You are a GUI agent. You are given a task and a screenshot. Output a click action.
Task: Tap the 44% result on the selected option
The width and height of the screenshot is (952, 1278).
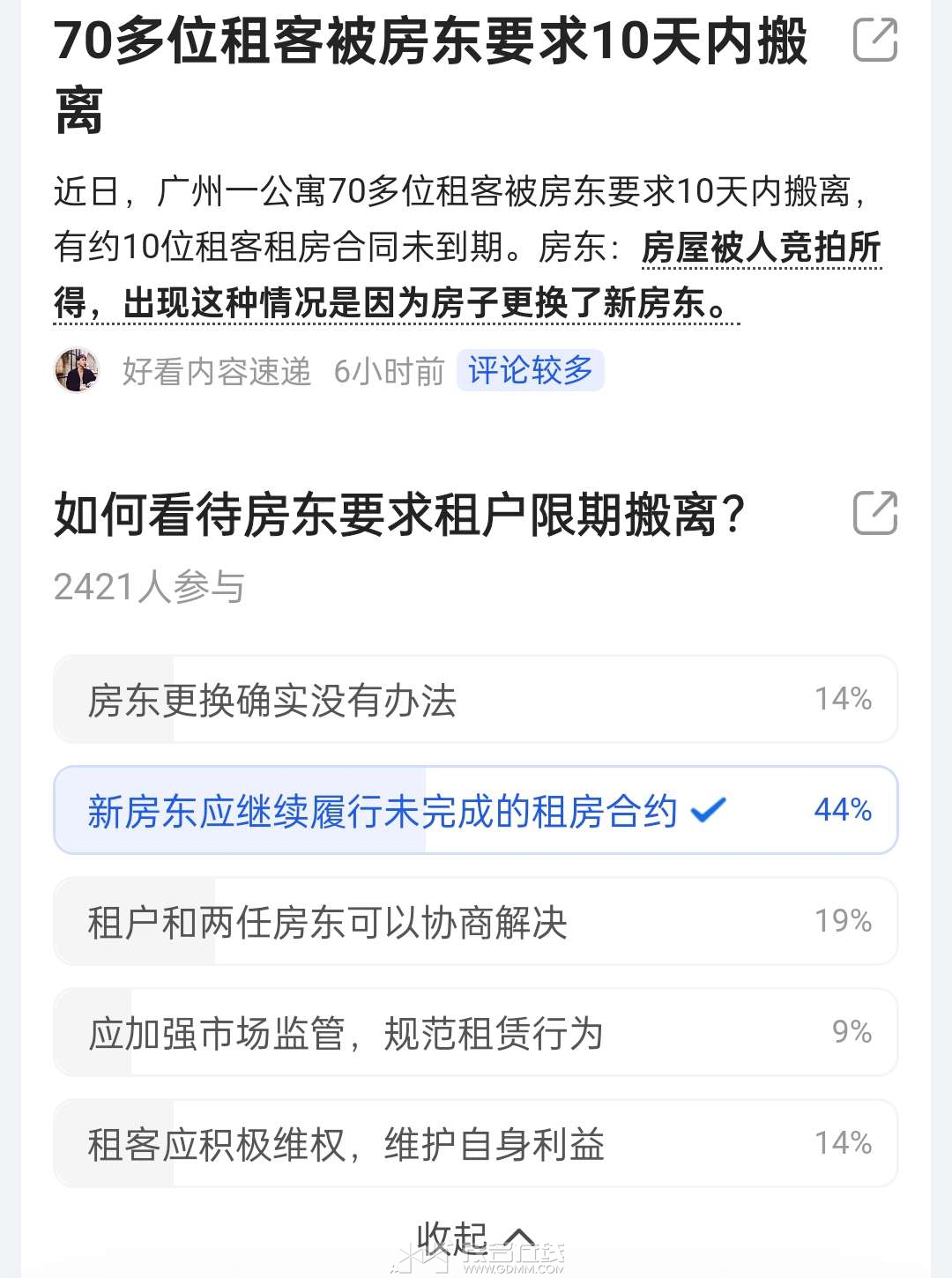[843, 810]
